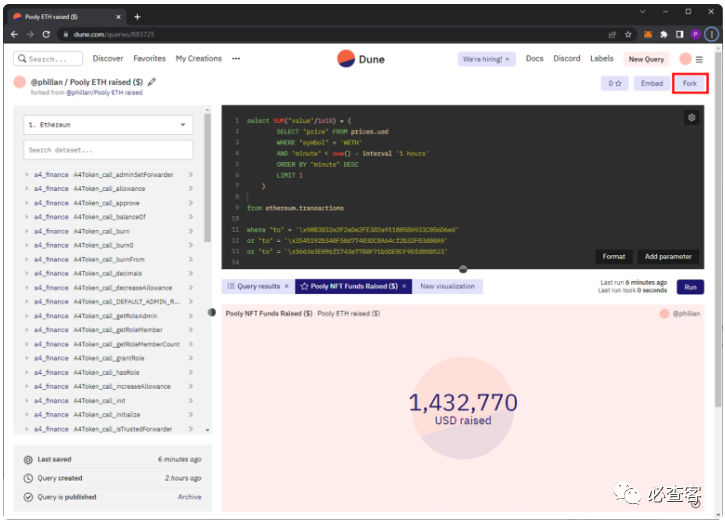Open the three-dots more menu beside My Creations
The width and height of the screenshot is (725, 526).
pyautogui.click(x=236, y=59)
